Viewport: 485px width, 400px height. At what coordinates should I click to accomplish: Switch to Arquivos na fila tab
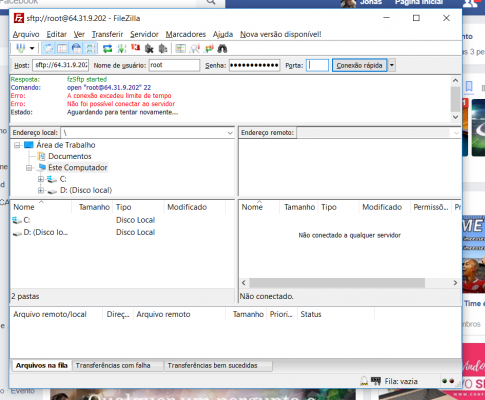(x=42, y=366)
